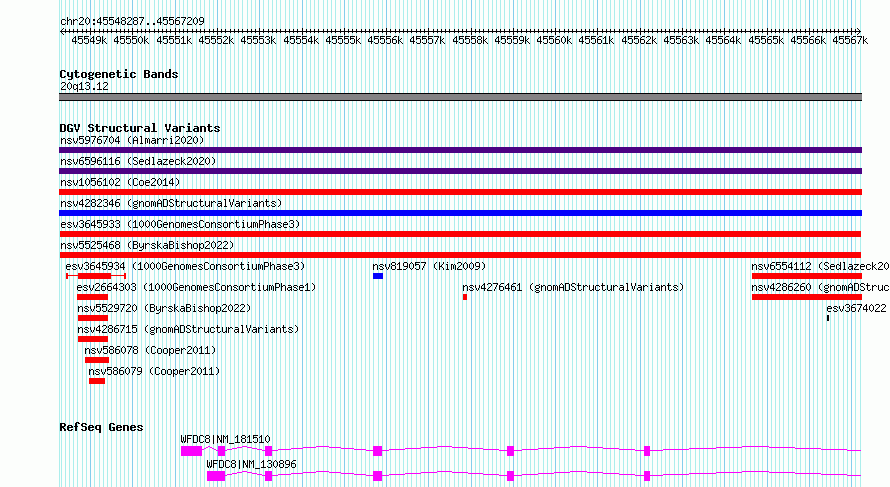Select the red bar under nsv4286715
The height and width of the screenshot is (487, 890).
point(93,339)
